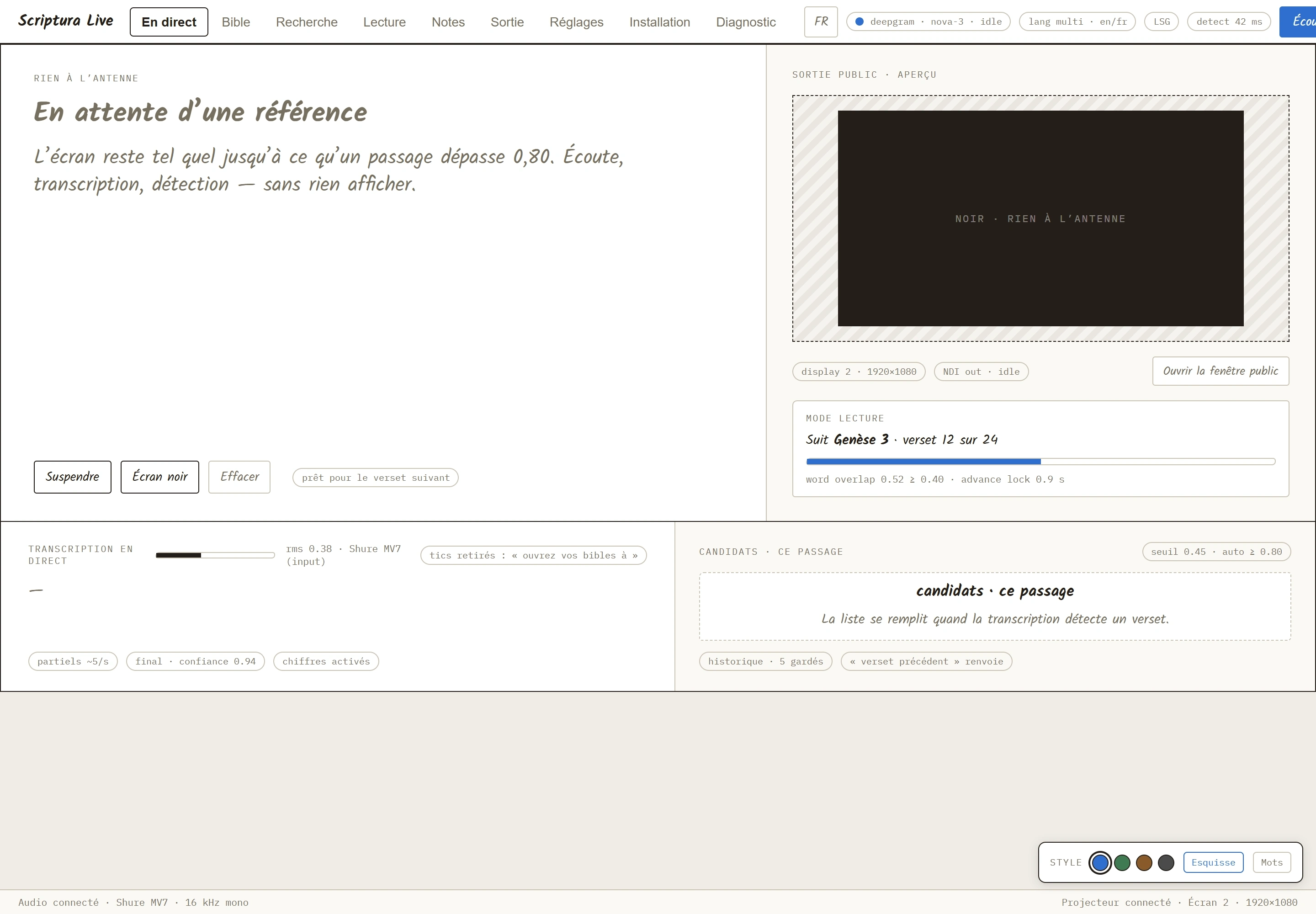The height and width of the screenshot is (914, 1316).
Task: Click the LSG translation pill
Action: click(1162, 22)
